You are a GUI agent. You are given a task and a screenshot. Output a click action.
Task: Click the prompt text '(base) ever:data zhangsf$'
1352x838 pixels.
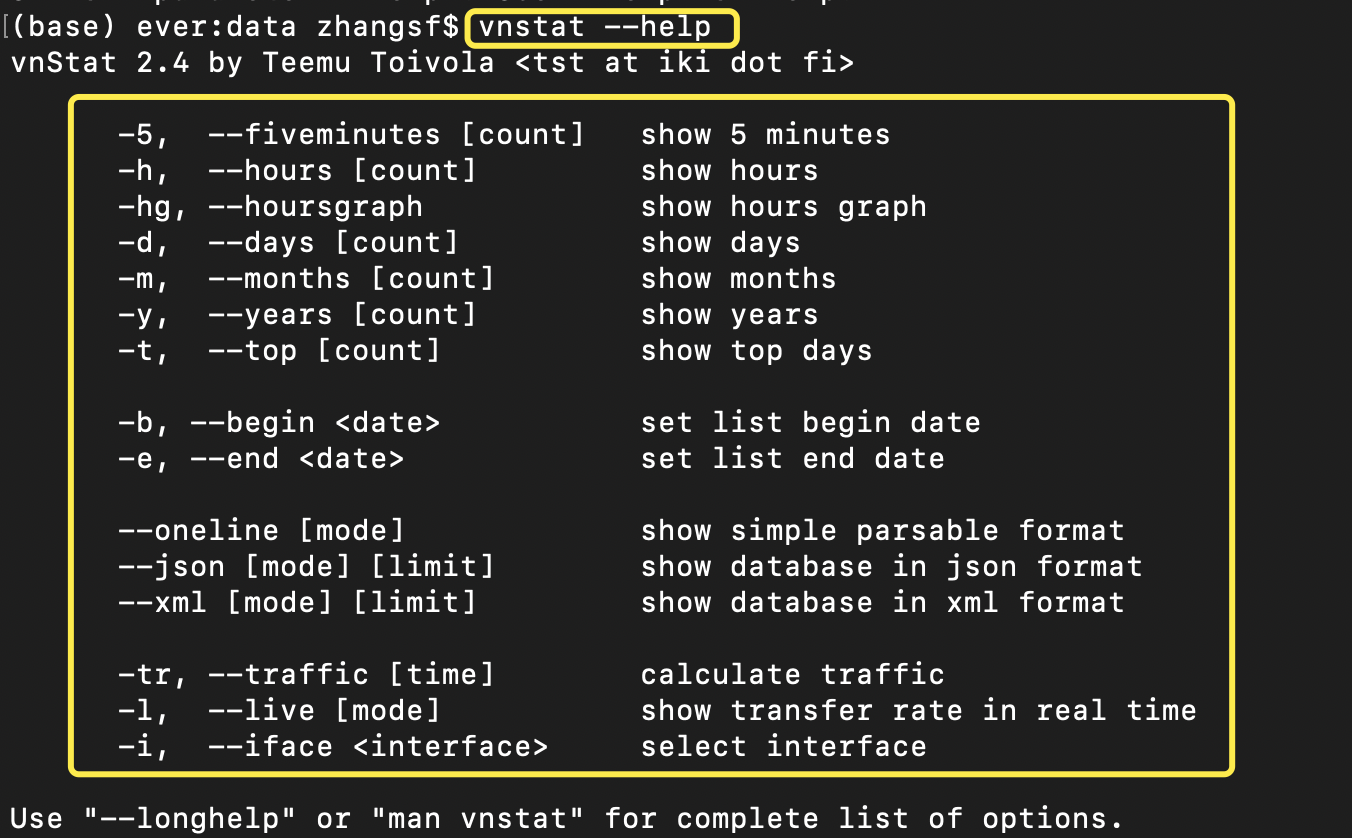237,28
